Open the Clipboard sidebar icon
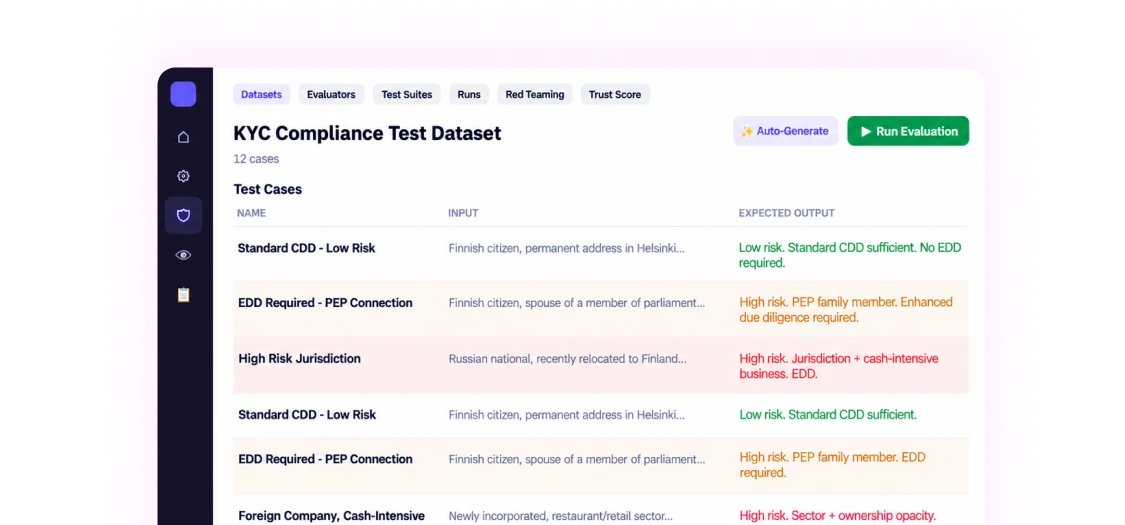This screenshot has width=1125, height=525. pos(183,295)
